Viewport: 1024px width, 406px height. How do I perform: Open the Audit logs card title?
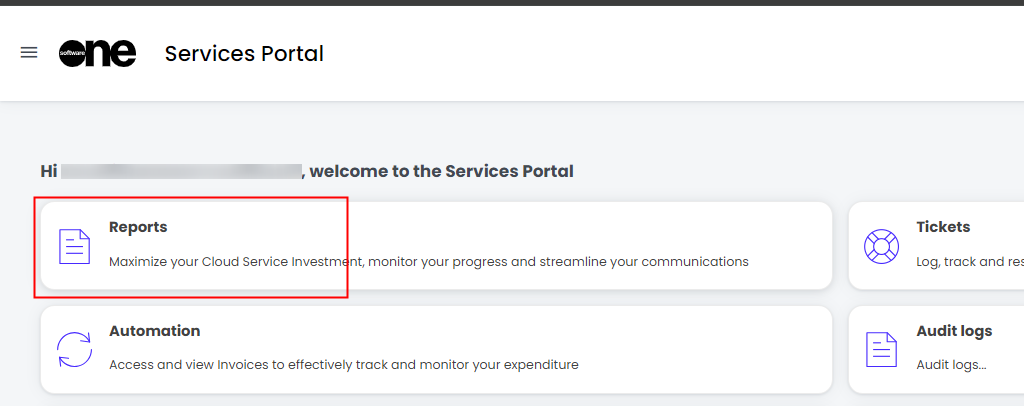954,332
